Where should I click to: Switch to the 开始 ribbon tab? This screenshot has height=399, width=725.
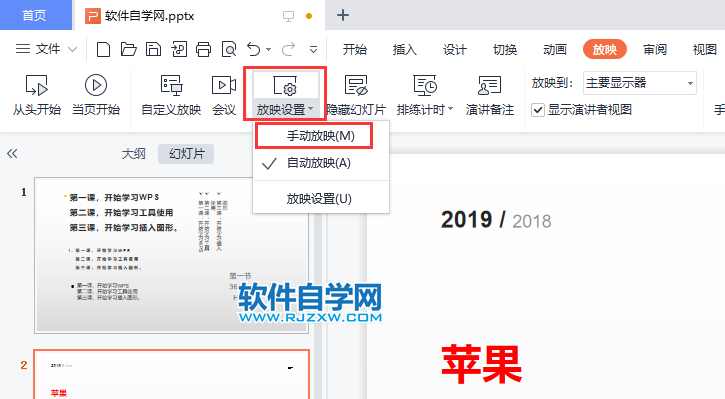click(355, 49)
